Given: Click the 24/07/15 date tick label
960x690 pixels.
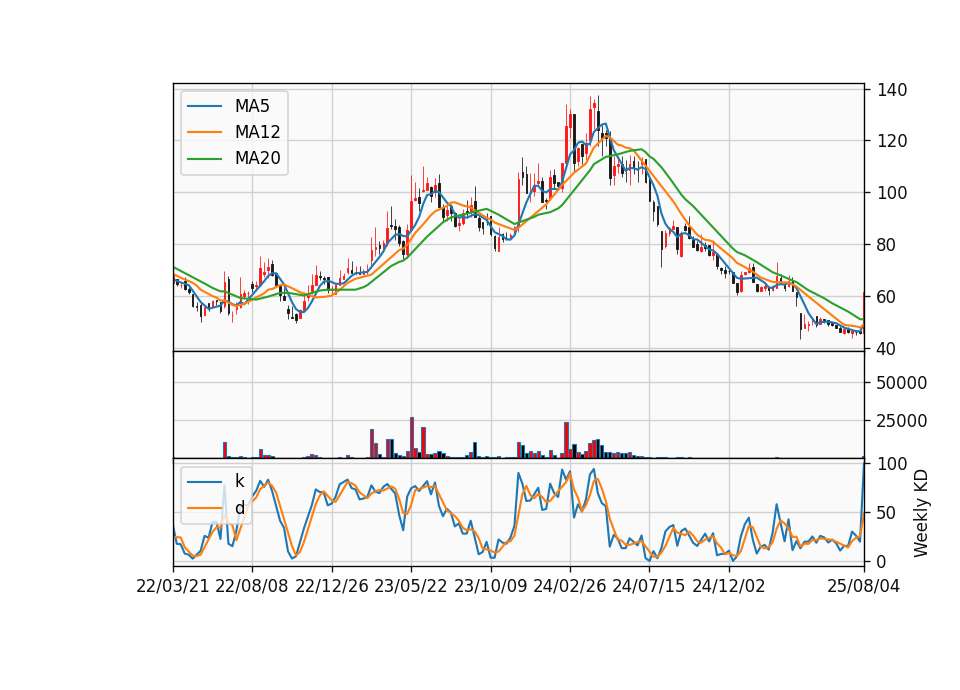Looking at the screenshot, I should point(649,586).
